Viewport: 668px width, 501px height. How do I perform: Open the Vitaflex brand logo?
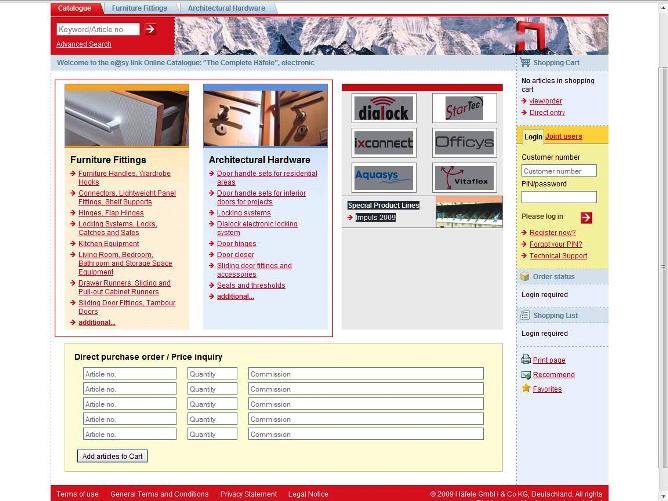point(464,177)
